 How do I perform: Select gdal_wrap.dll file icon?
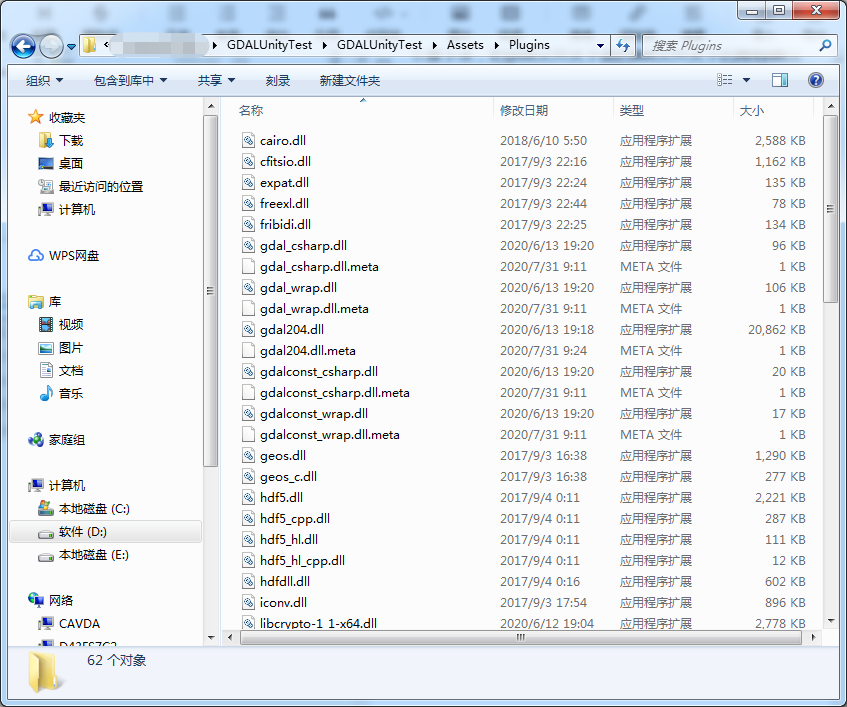click(248, 288)
